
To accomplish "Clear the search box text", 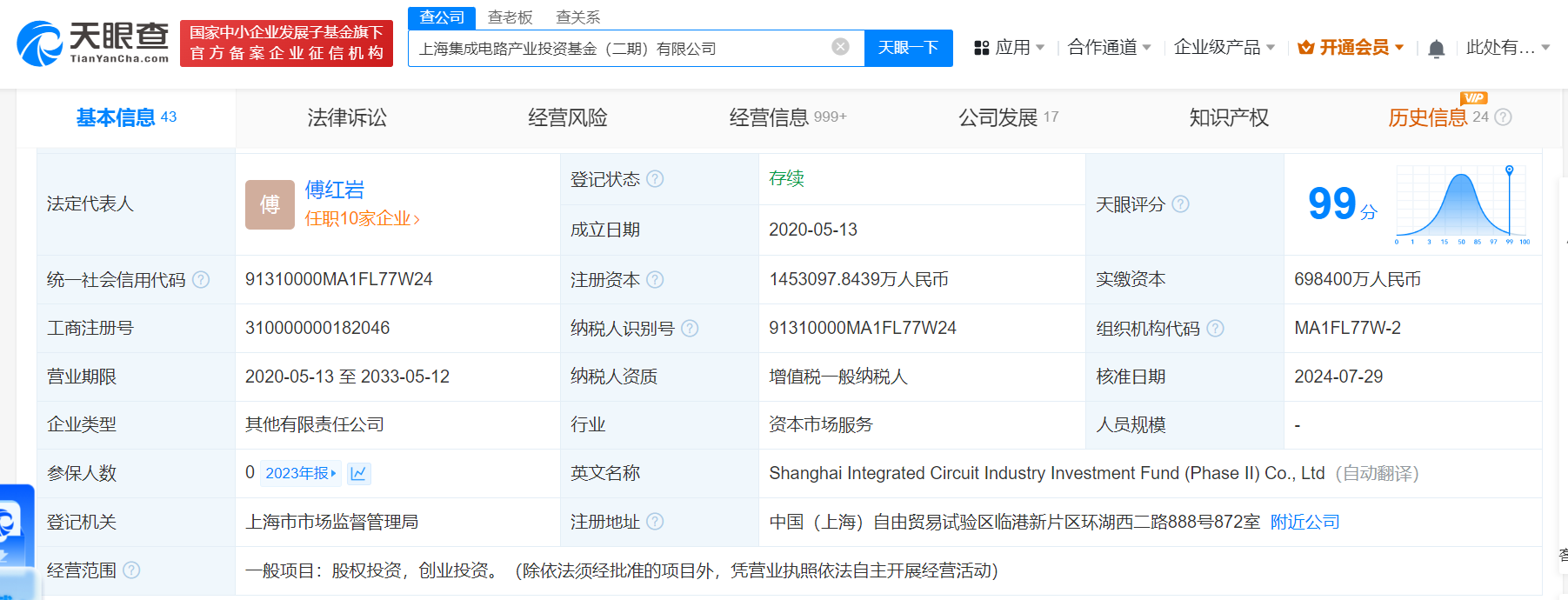I will tap(840, 47).
